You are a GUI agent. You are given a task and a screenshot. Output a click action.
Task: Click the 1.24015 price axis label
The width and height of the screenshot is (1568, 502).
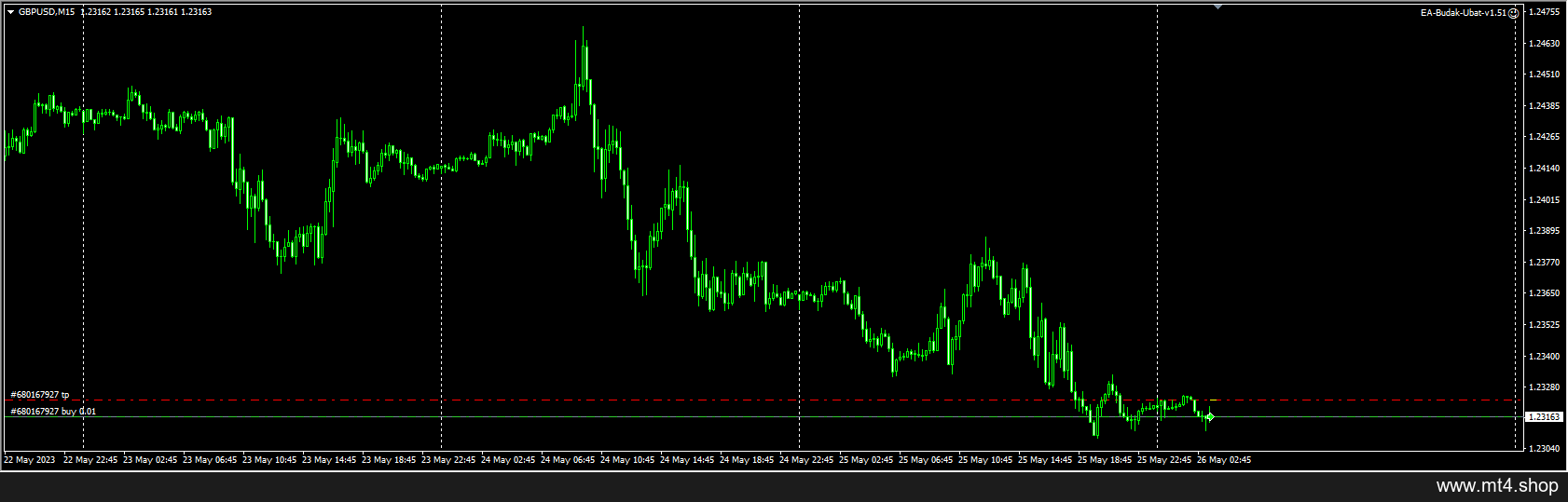pyautogui.click(x=1545, y=200)
